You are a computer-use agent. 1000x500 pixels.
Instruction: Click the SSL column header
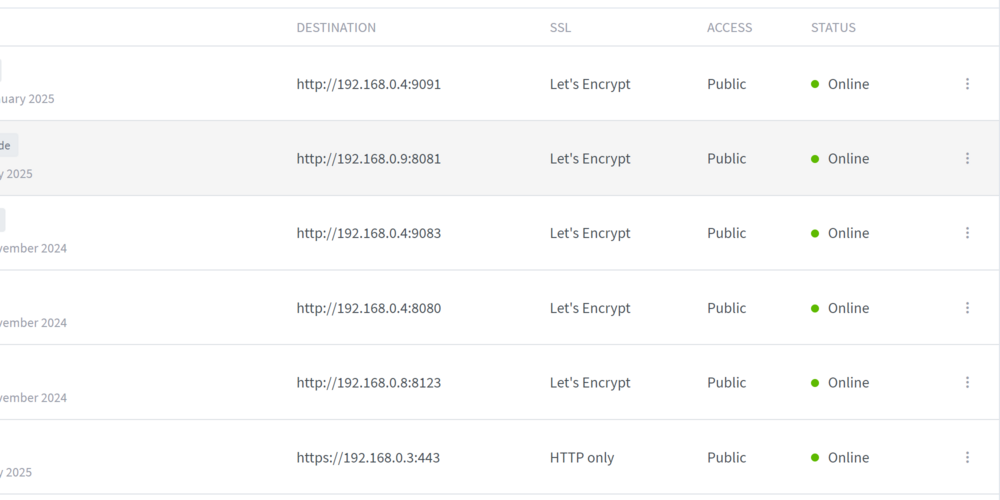tap(561, 27)
